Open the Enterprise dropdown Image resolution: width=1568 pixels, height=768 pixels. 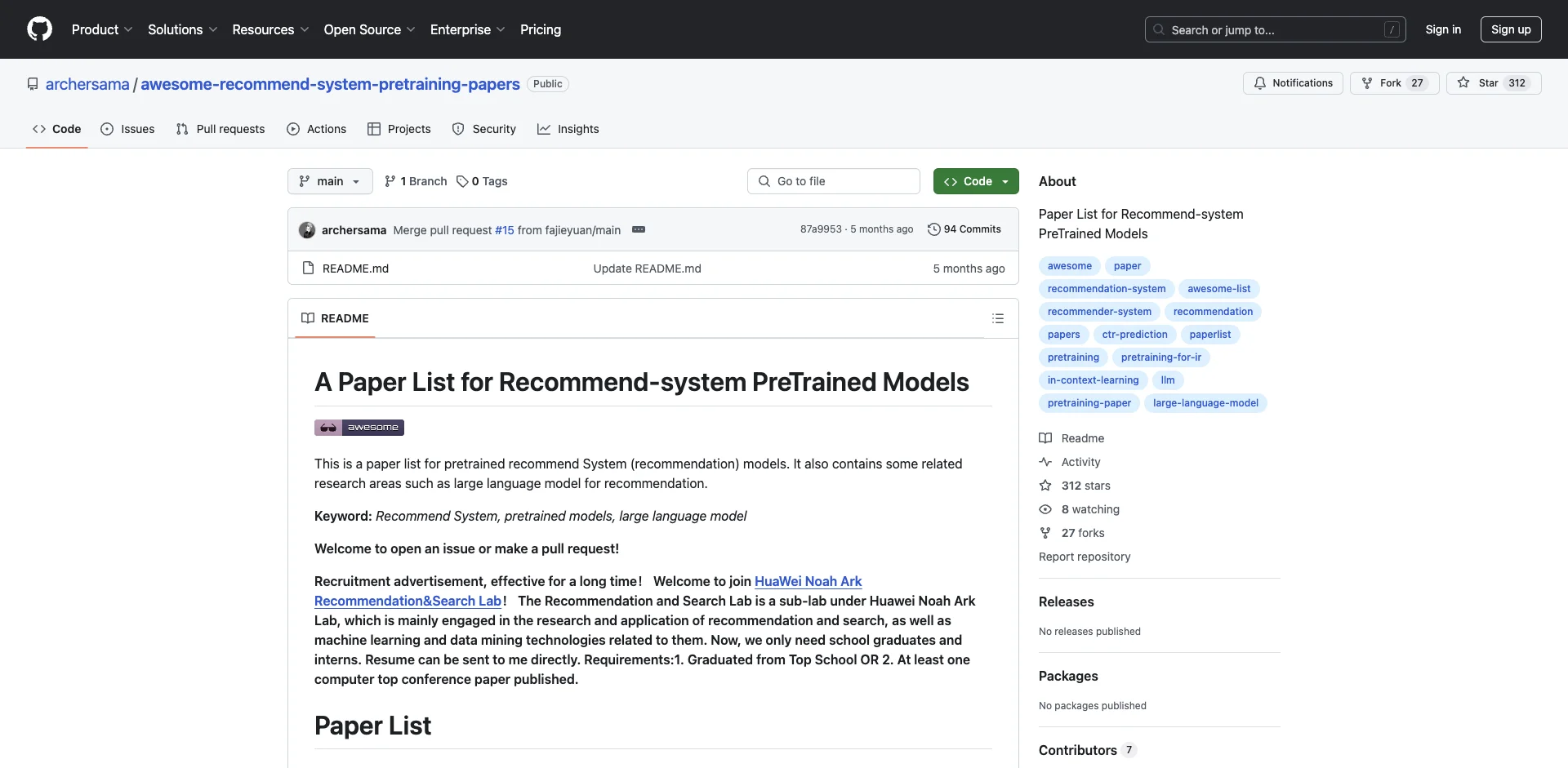[x=467, y=29]
